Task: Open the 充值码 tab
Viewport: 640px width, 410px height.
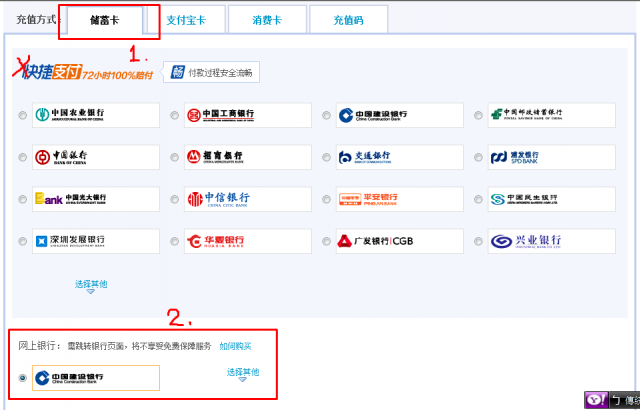Action: click(x=348, y=20)
